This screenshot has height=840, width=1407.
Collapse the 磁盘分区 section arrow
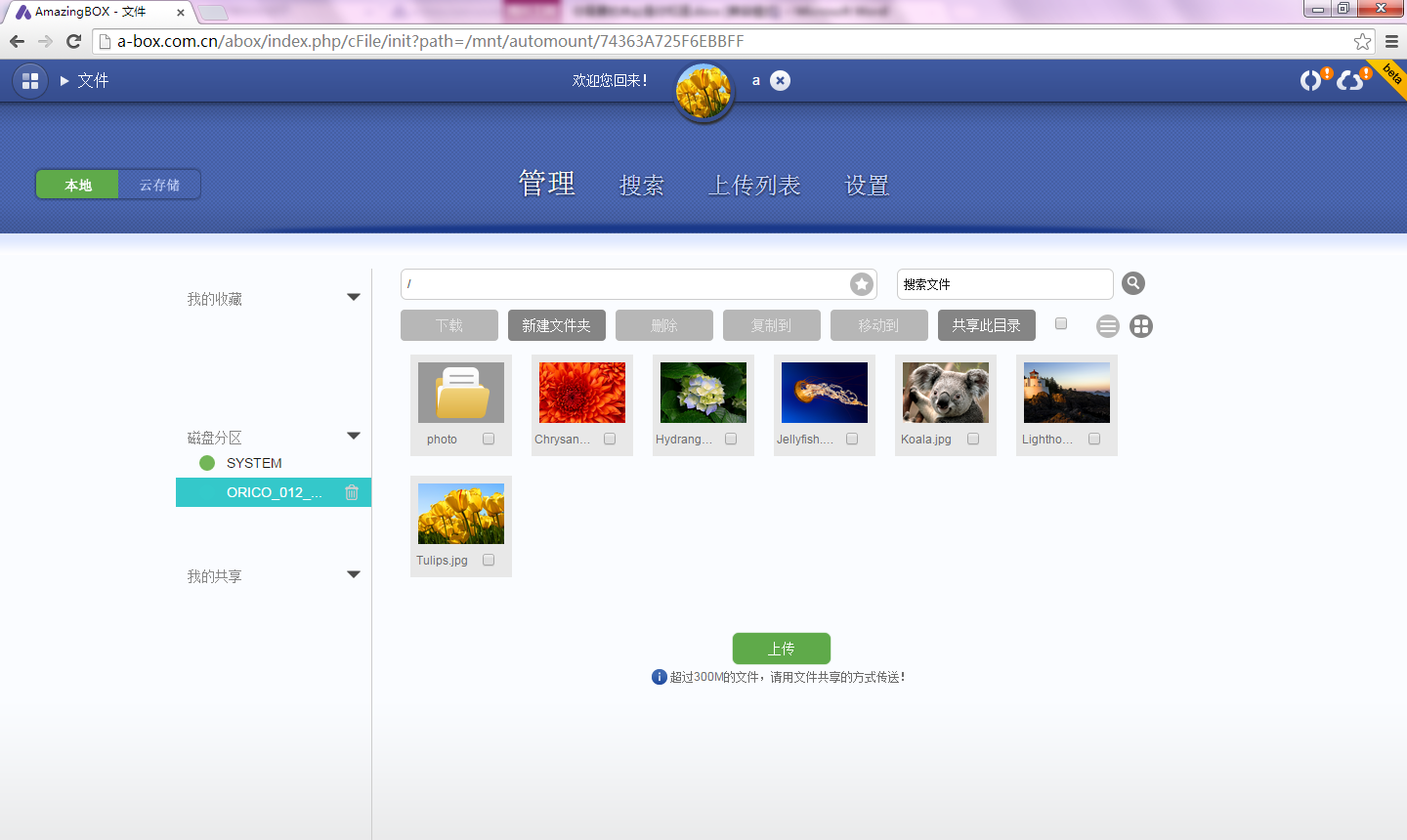[354, 437]
